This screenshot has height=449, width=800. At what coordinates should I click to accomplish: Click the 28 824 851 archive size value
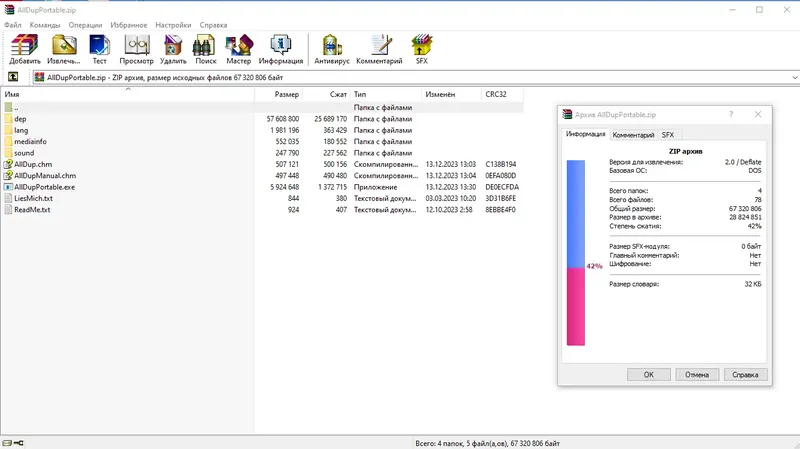pos(745,217)
